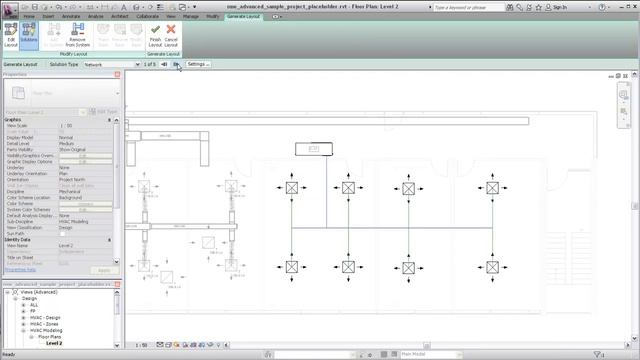Toggle crop view icon in view control bar
The image size is (640, 360).
click(193, 345)
